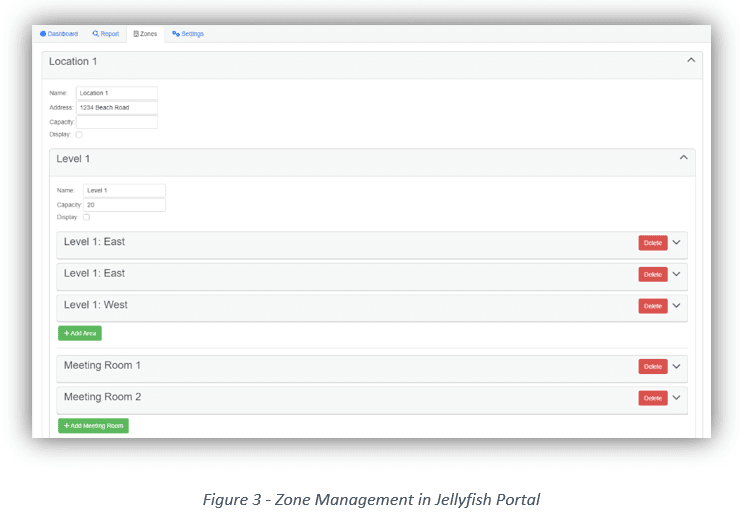Collapse the Location 1 panel
The height and width of the screenshot is (522, 742).
click(690, 61)
